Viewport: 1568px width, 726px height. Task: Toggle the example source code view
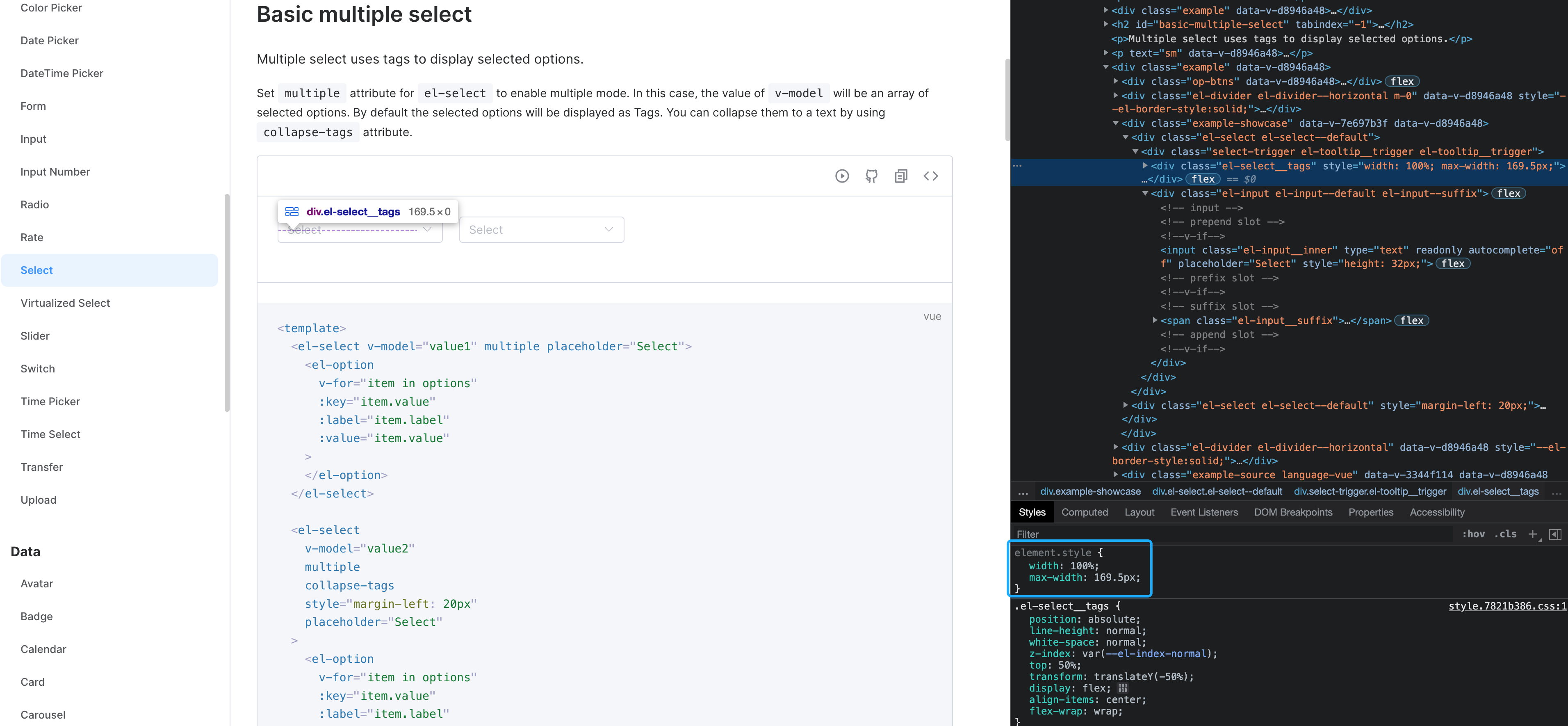(x=931, y=176)
